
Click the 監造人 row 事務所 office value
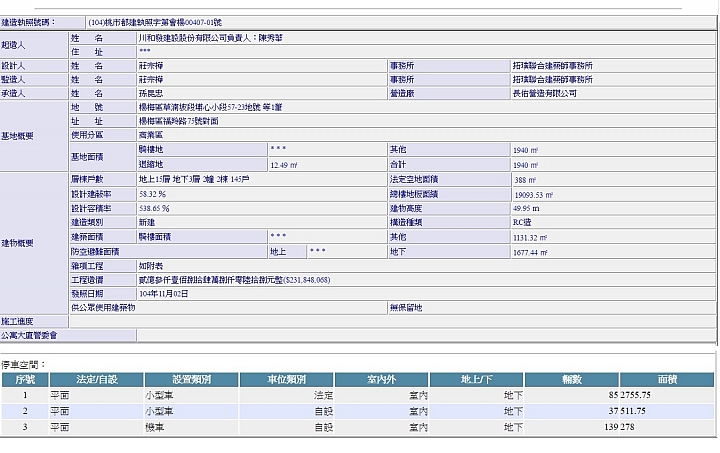(553, 79)
